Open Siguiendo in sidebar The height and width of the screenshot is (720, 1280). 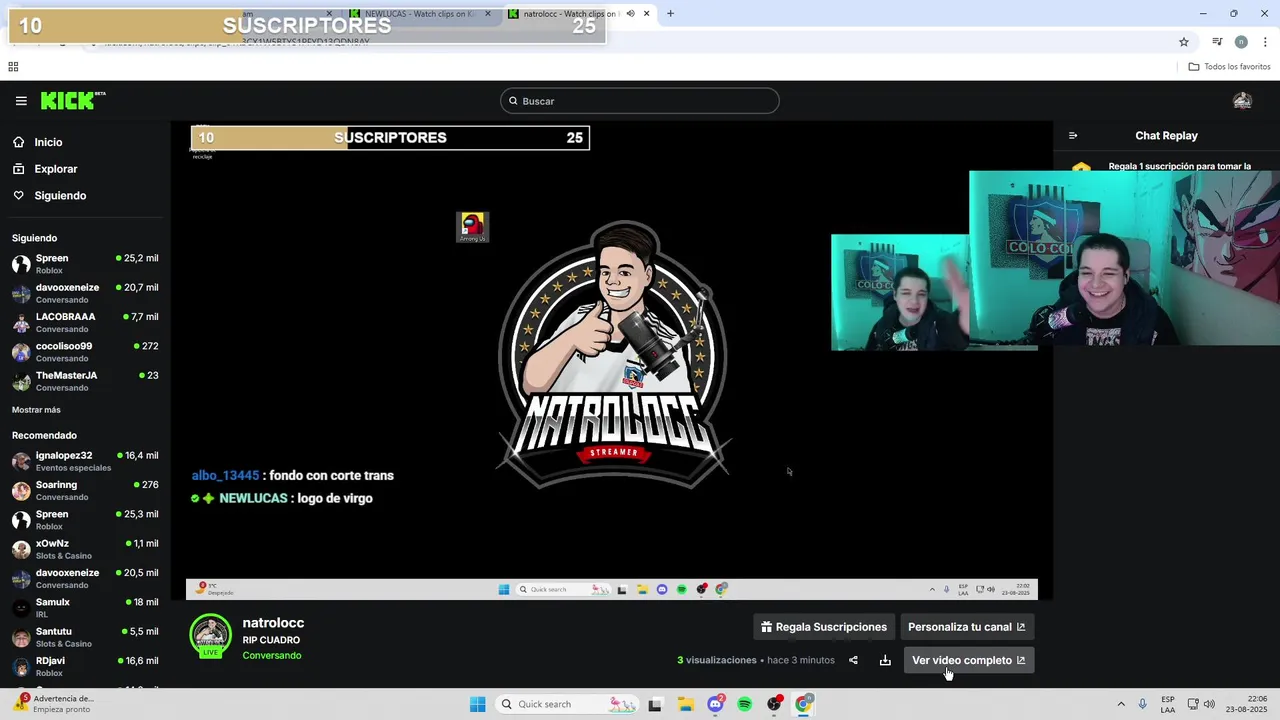[x=60, y=196]
